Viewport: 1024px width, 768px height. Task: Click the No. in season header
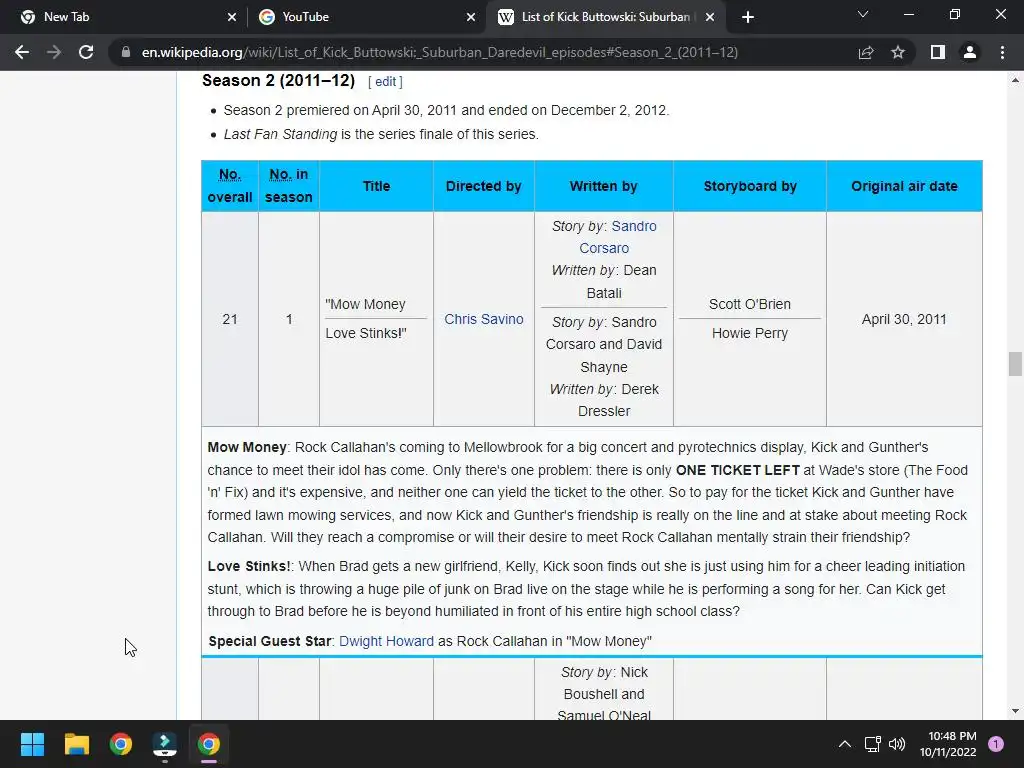pyautogui.click(x=289, y=186)
